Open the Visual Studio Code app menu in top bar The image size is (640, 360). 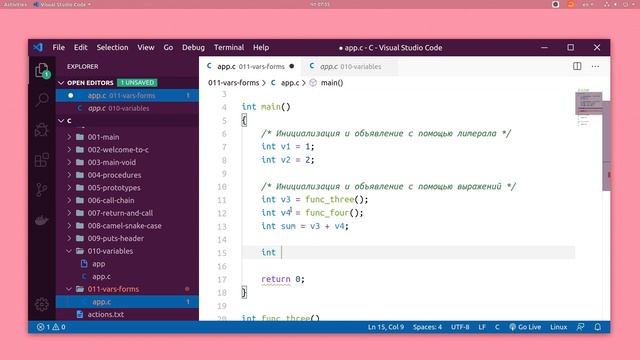[x=62, y=4]
